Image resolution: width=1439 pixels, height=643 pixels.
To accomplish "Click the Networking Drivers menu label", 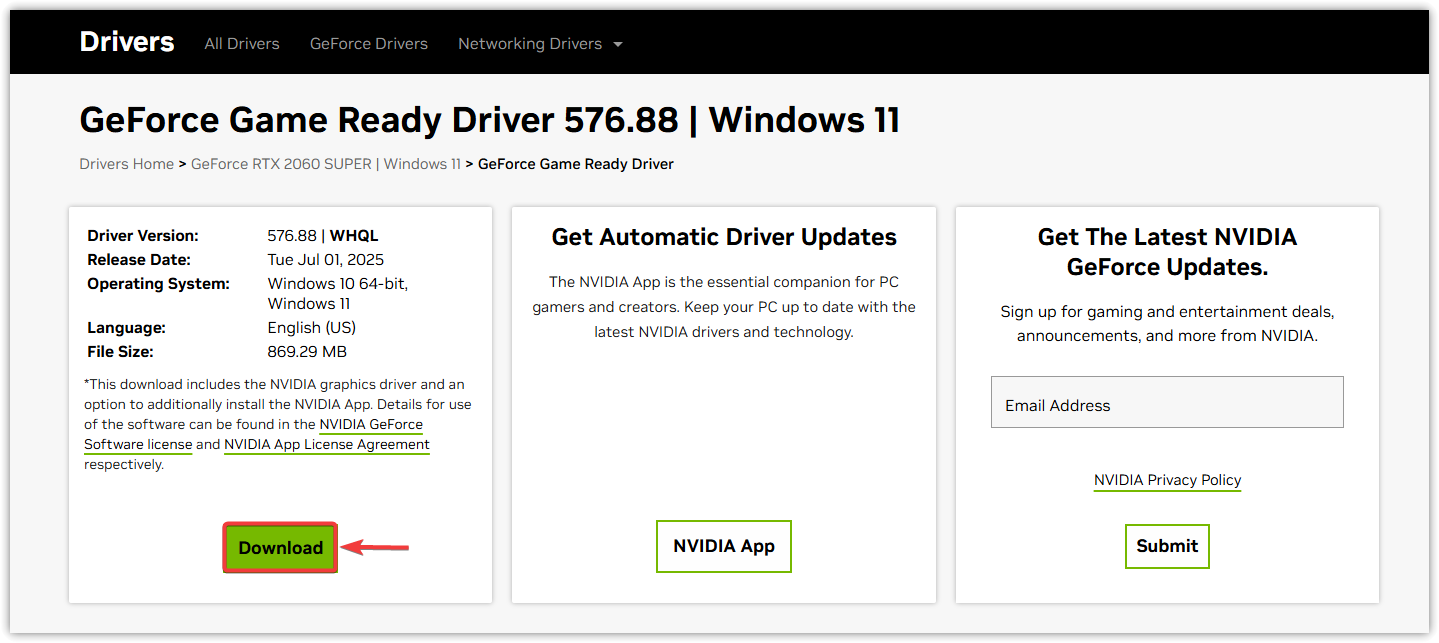I will coord(529,44).
